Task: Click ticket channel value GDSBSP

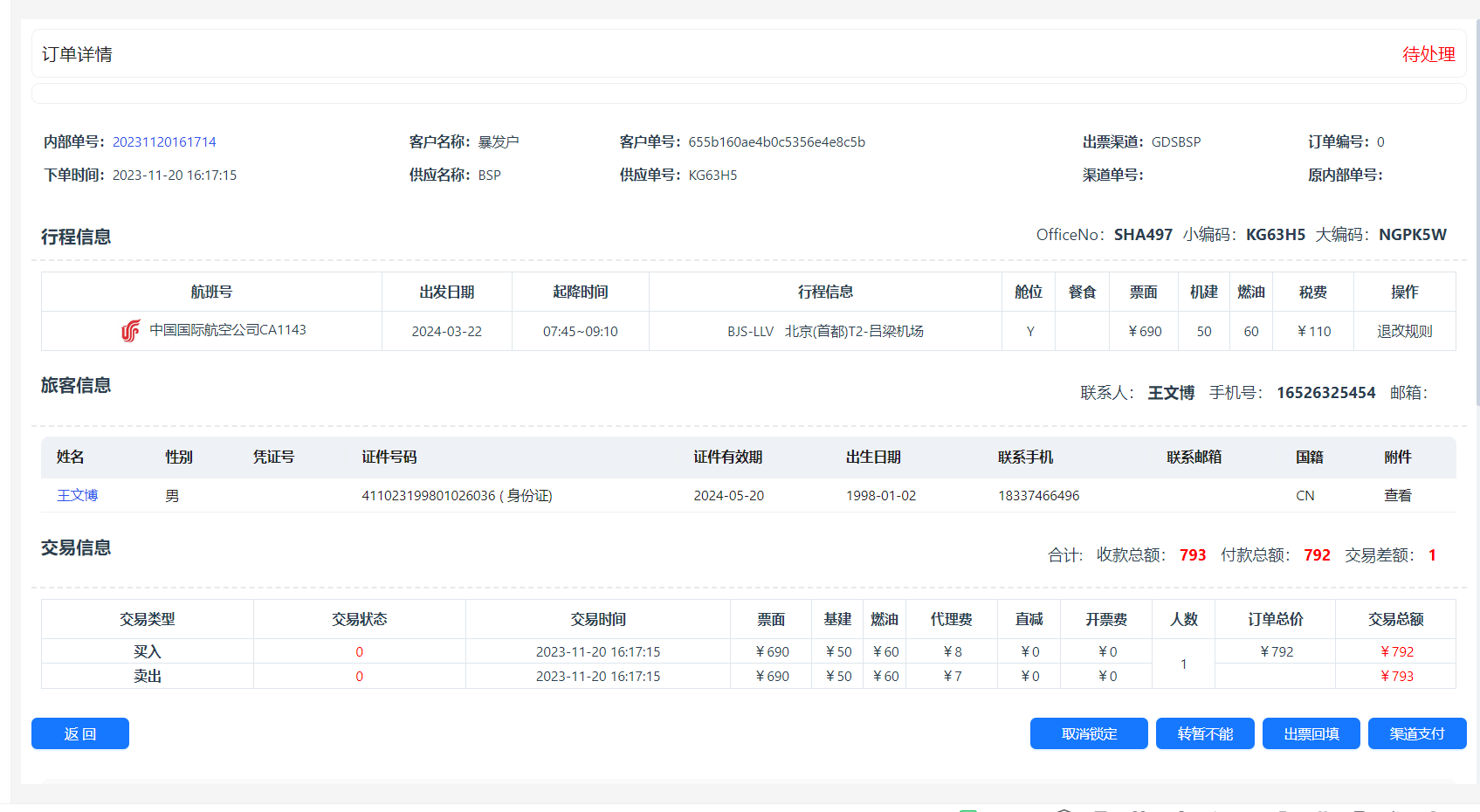Action: 1176,141
